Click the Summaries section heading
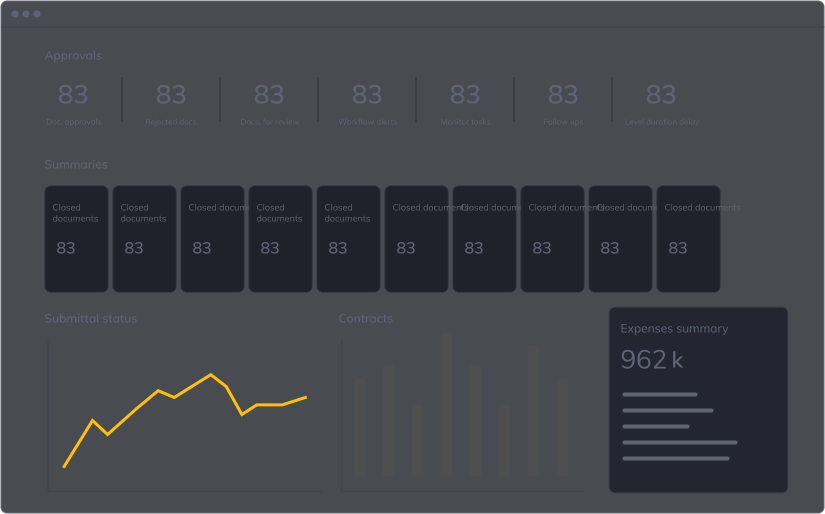The height and width of the screenshot is (514, 825). [x=76, y=165]
